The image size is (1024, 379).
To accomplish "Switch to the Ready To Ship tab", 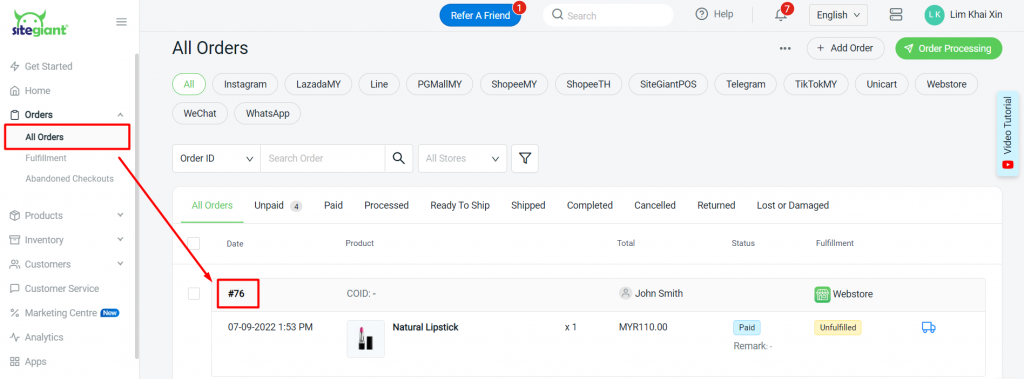I will 460,205.
